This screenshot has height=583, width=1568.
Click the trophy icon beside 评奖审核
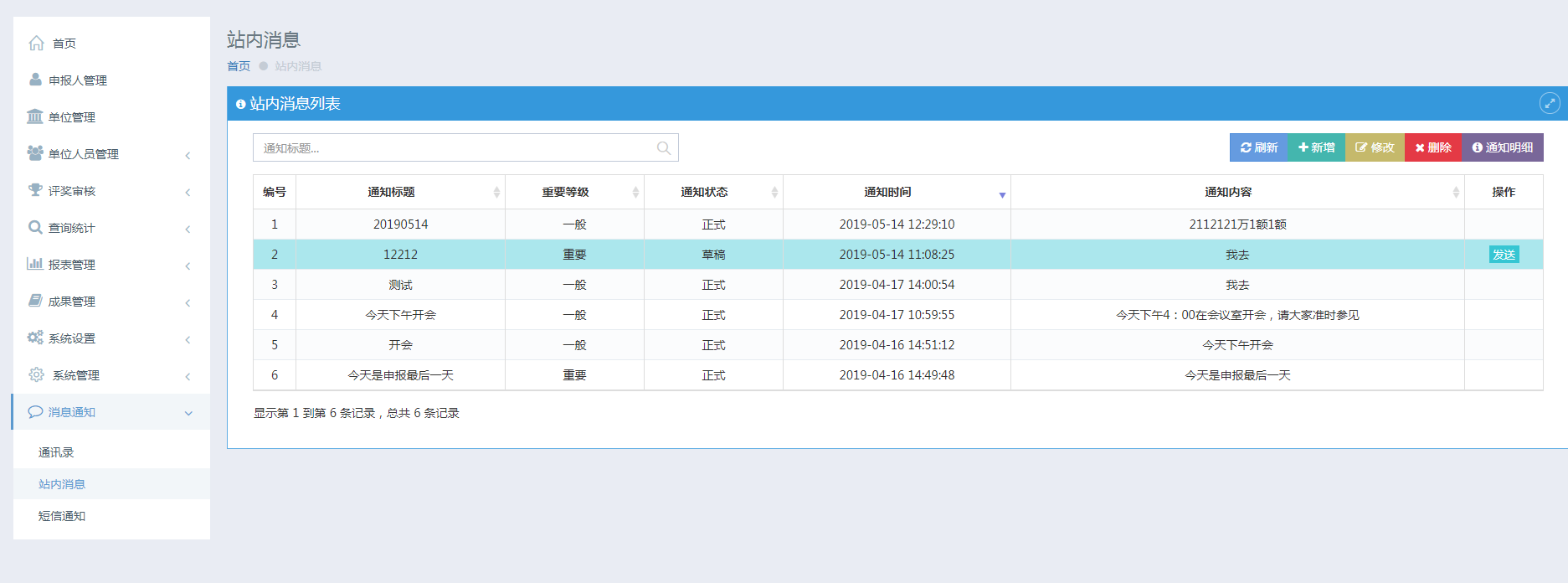click(35, 190)
